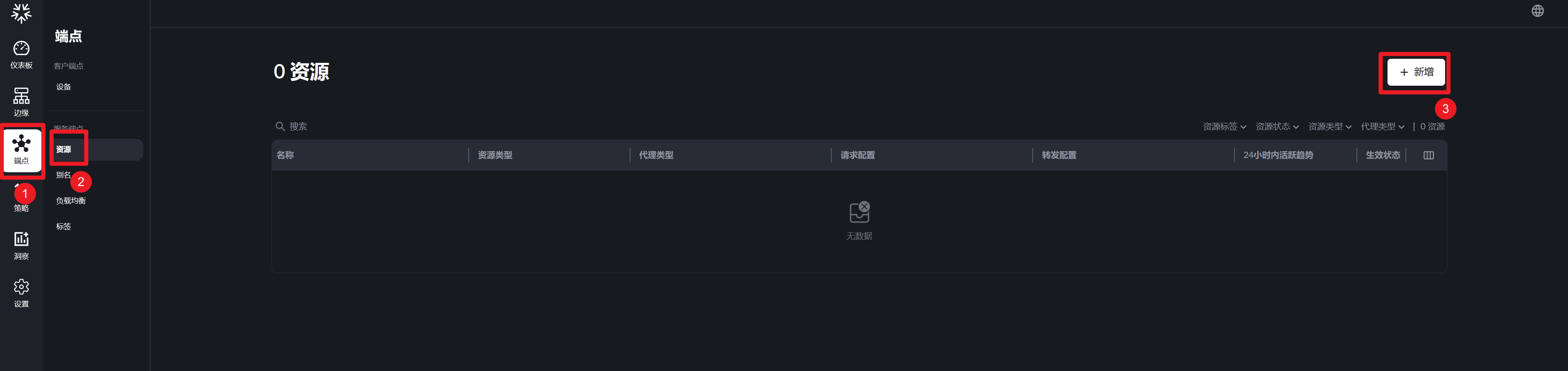Select 设备 in the endpoints menu
This screenshot has width=1568, height=371.
click(x=64, y=87)
